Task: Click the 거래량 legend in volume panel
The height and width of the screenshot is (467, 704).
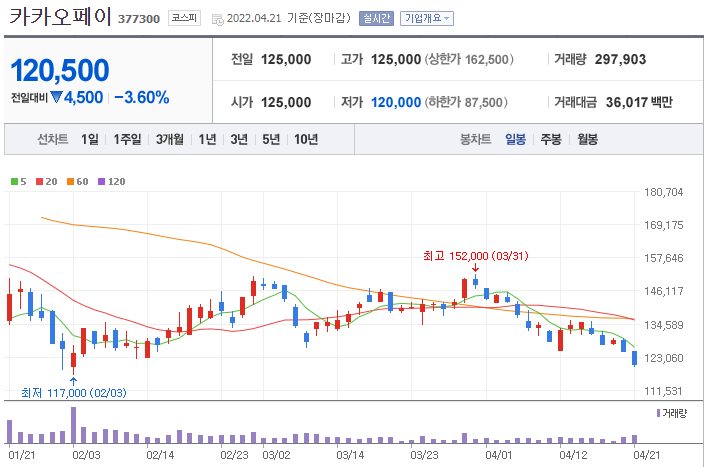Action: [x=672, y=413]
